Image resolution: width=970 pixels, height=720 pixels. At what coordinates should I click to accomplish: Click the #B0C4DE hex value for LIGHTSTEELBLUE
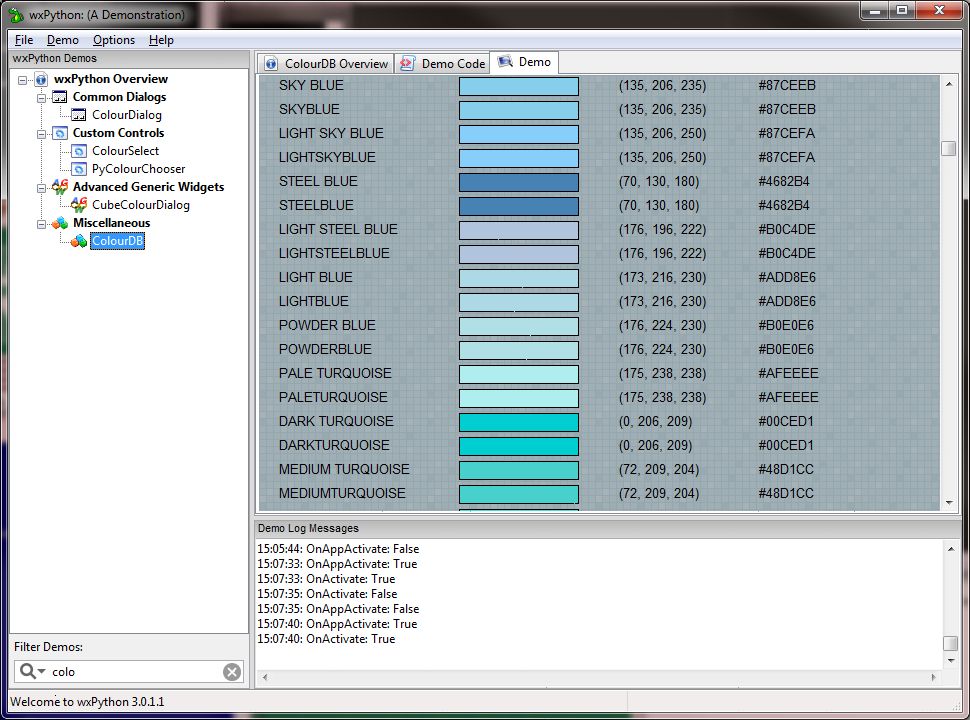coord(787,254)
